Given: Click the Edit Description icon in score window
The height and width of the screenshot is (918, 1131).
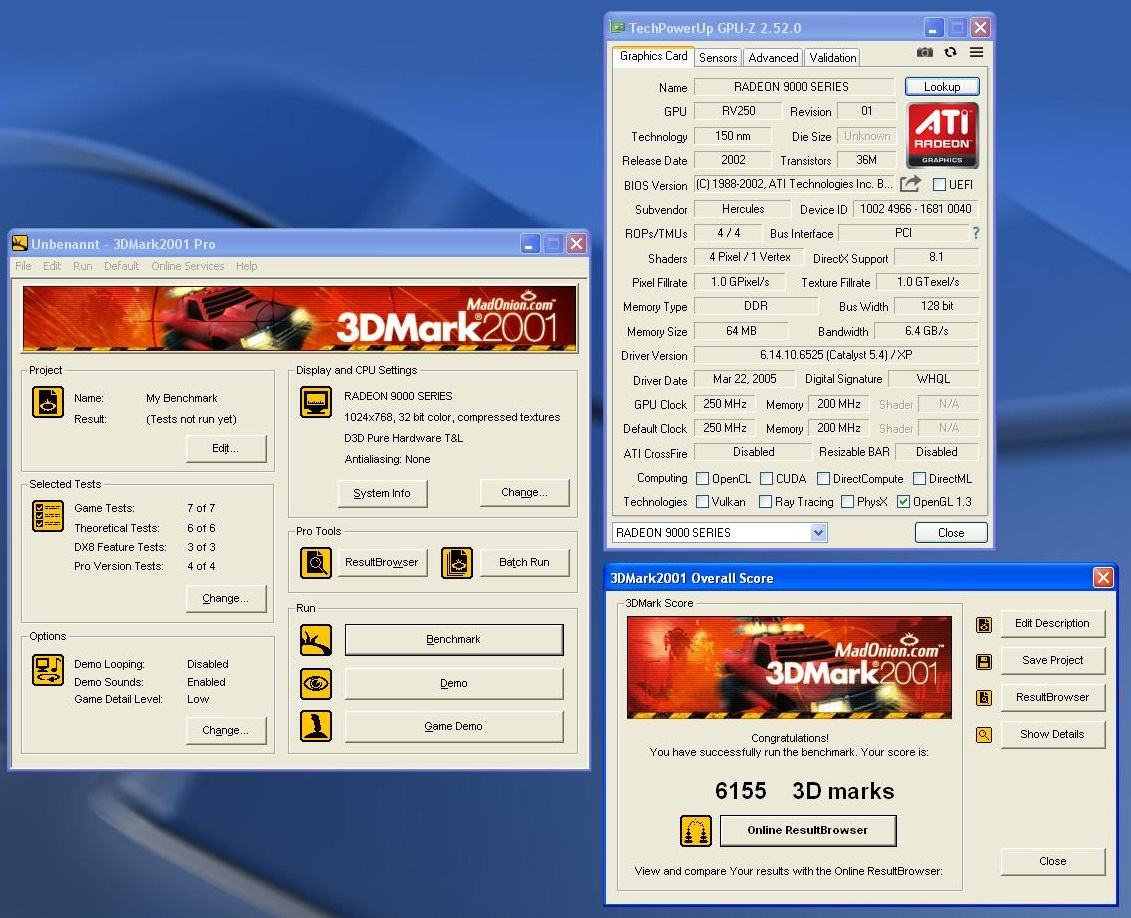Looking at the screenshot, I should (x=984, y=624).
